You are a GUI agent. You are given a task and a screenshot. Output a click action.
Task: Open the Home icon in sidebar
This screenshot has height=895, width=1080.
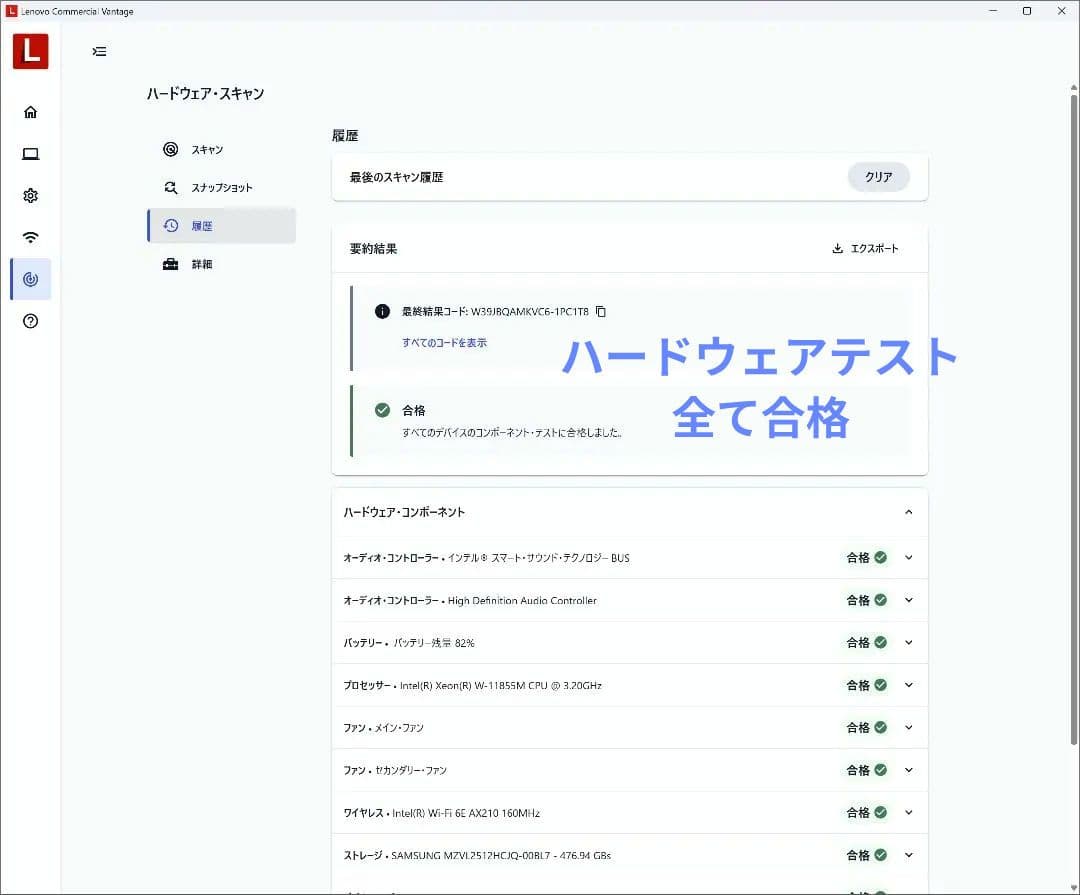coord(30,112)
